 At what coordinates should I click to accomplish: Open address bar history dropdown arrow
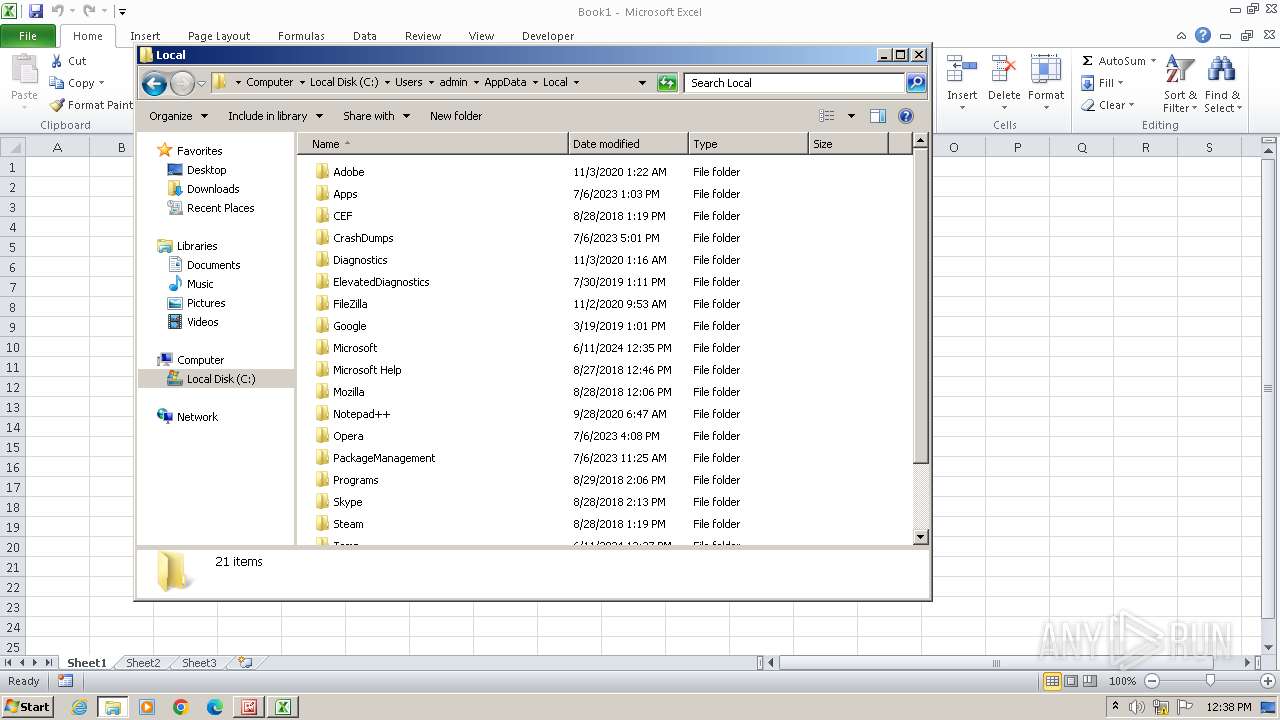click(642, 83)
